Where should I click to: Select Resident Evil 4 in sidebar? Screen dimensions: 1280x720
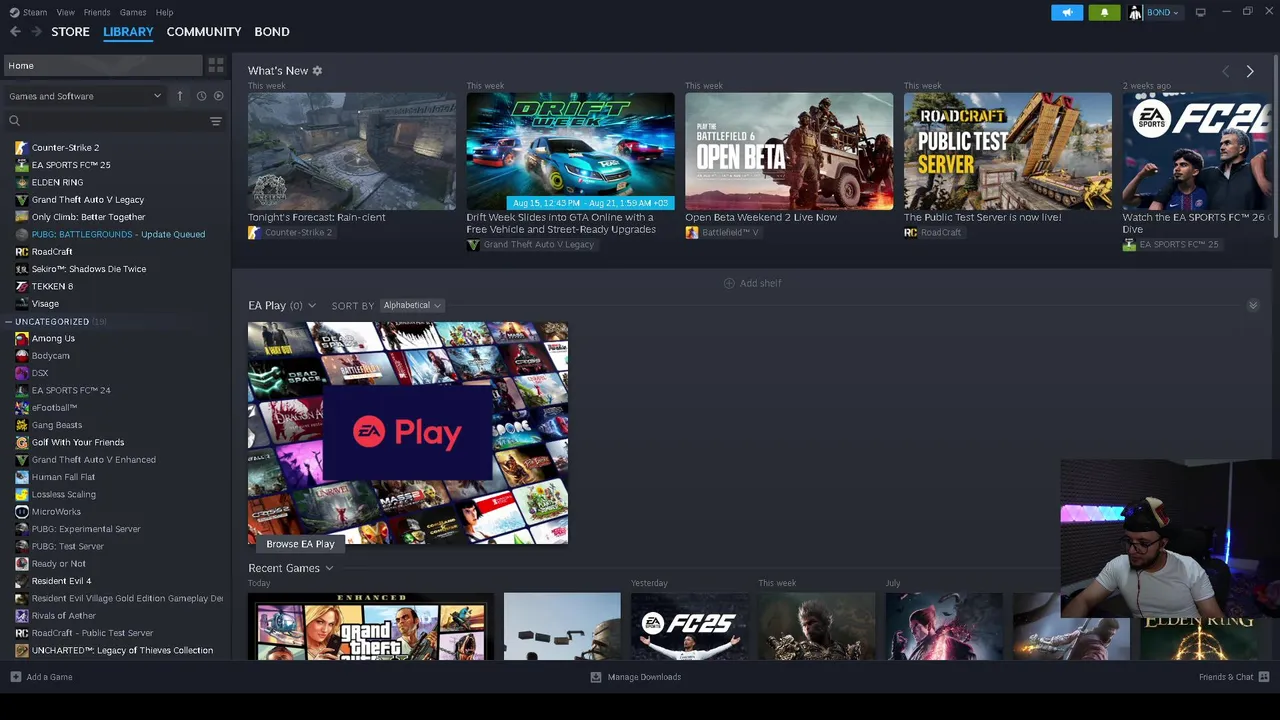click(x=61, y=581)
